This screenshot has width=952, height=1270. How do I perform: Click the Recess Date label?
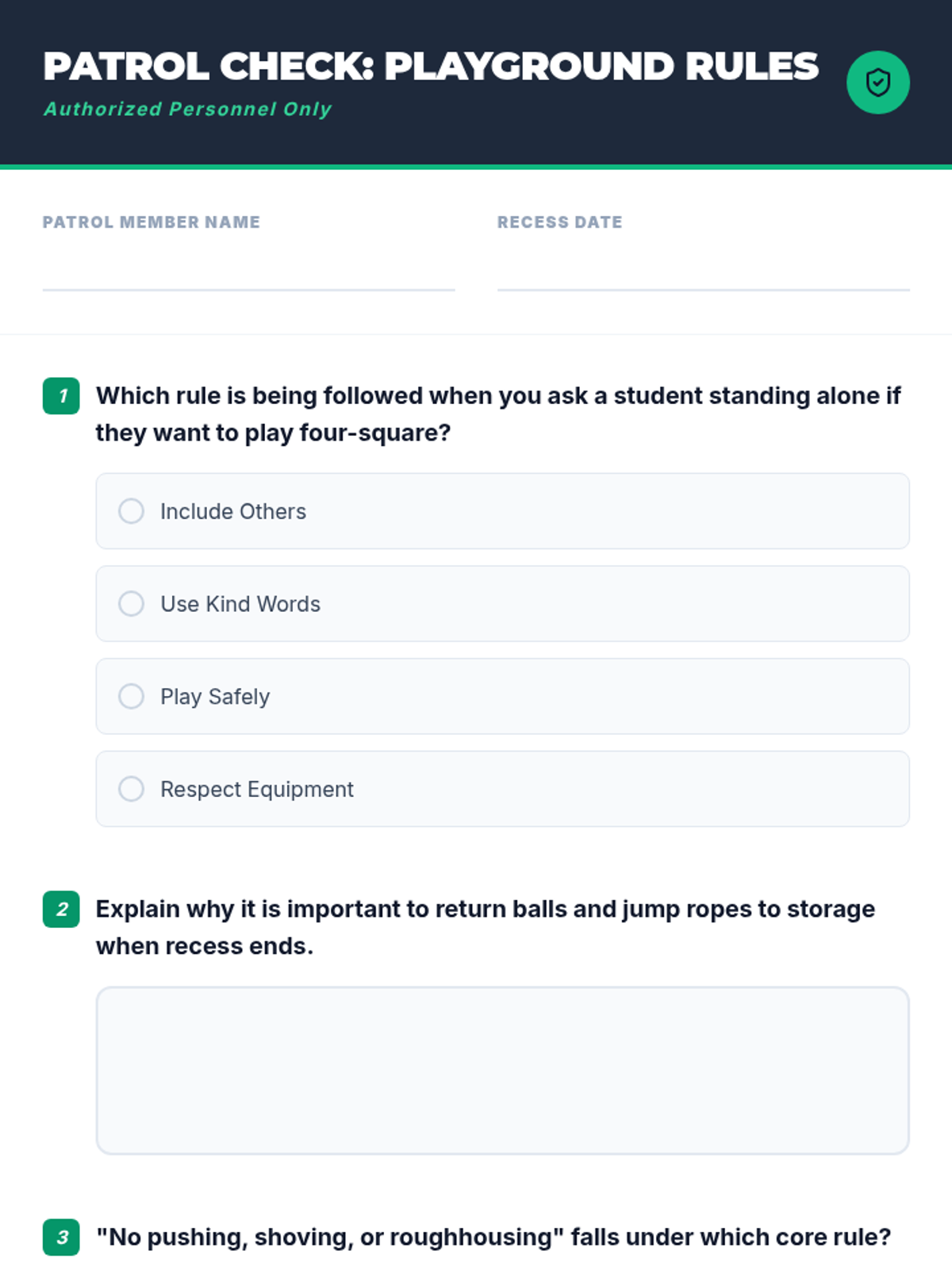click(x=559, y=222)
